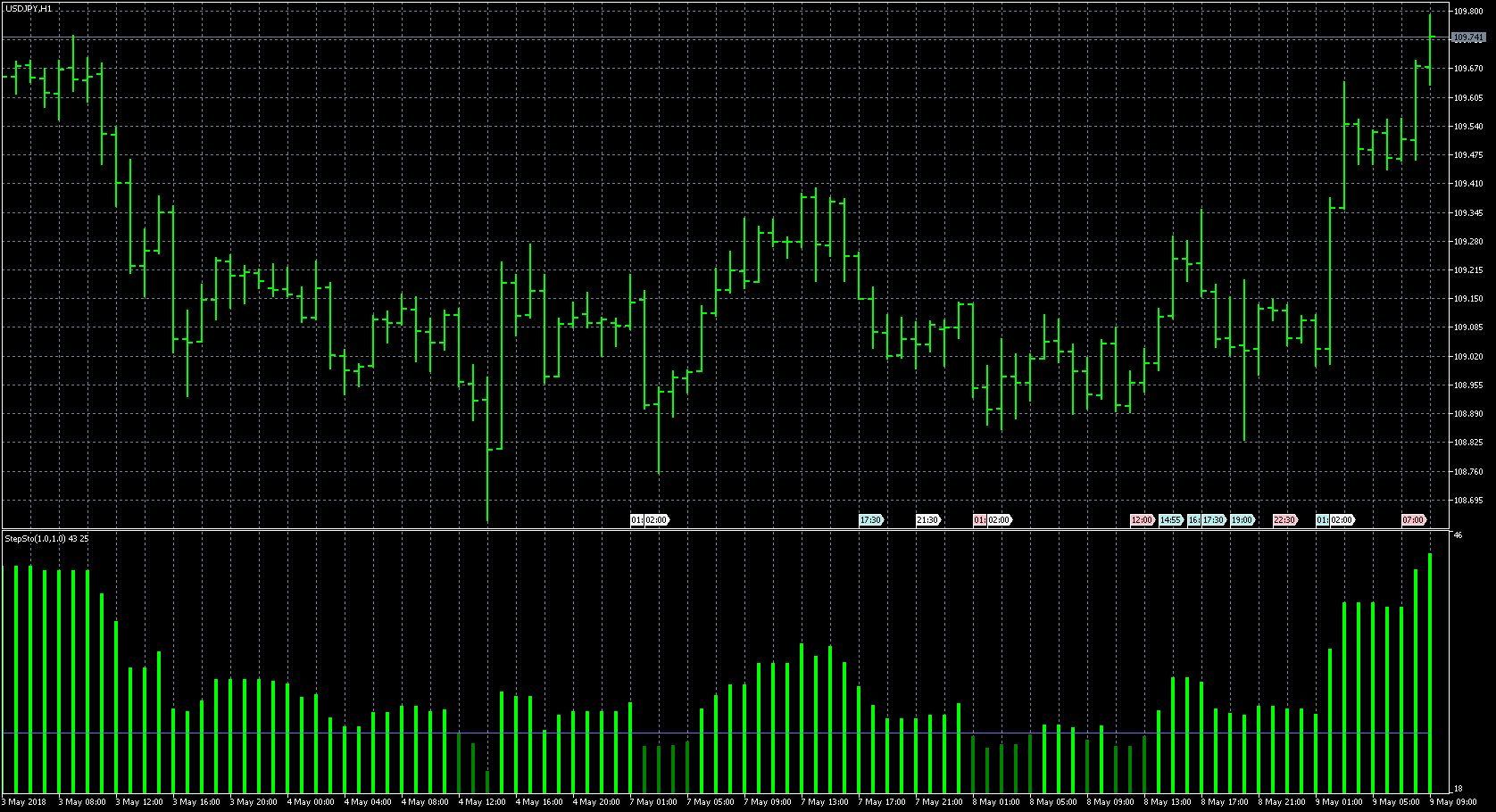Select the 109.280 price axis value
Viewport: 1496px width, 812px height.
point(1468,242)
